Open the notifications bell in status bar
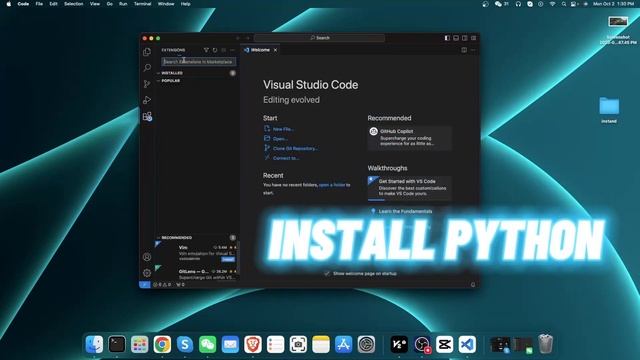The height and width of the screenshot is (360, 640). pyautogui.click(x=473, y=284)
